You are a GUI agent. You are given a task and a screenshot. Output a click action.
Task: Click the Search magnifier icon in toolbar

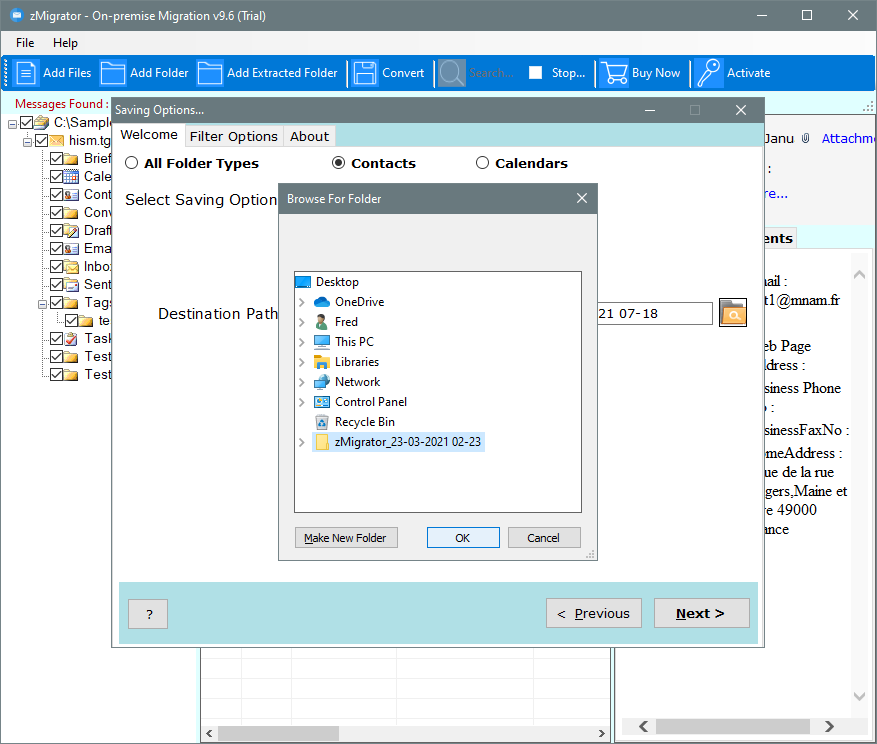coord(451,73)
